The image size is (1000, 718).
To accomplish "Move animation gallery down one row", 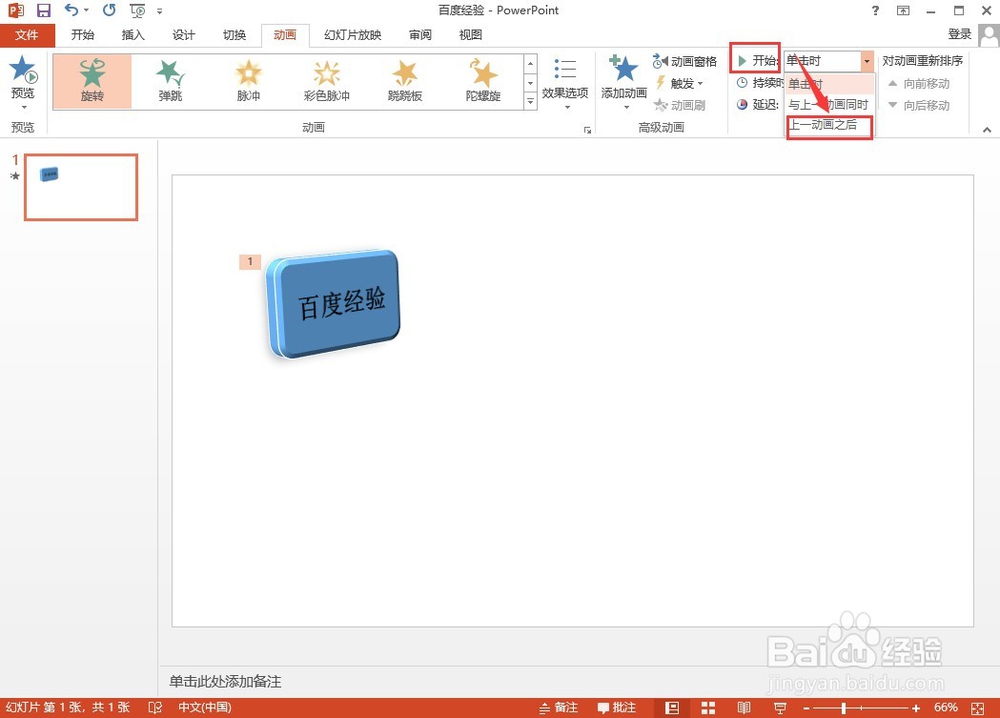I will point(530,83).
